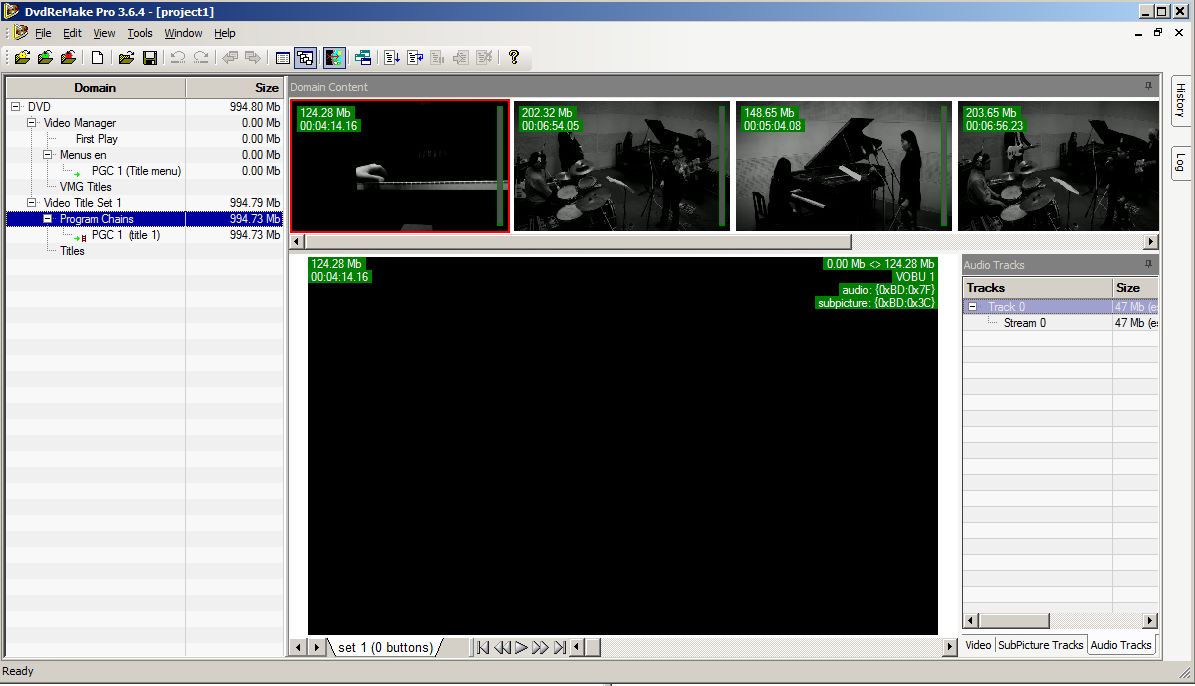The height and width of the screenshot is (686, 1195).
Task: Select 'PGC 1 (title 1)' tree item
Action: click(126, 235)
